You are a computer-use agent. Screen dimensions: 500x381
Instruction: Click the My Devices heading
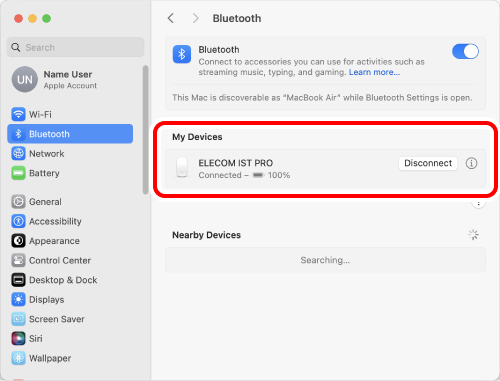pyautogui.click(x=197, y=137)
